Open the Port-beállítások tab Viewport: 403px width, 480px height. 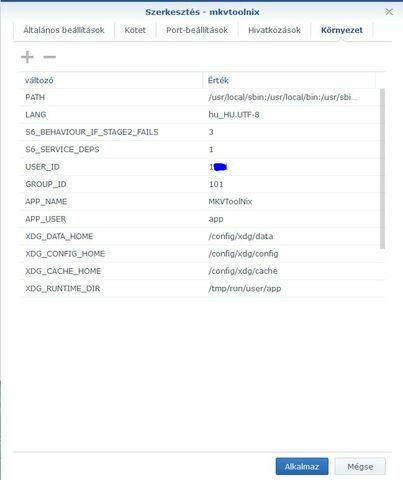(197, 30)
